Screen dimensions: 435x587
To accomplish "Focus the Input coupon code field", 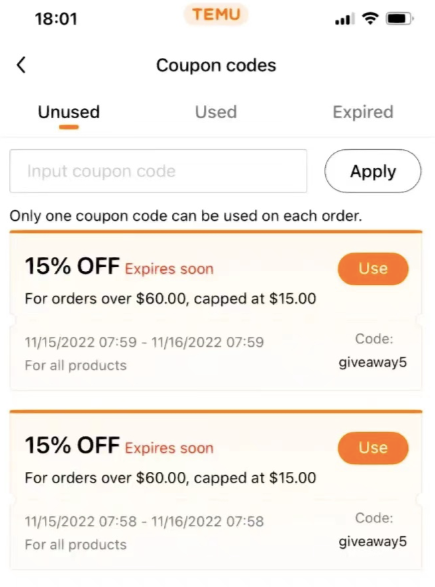I will pyautogui.click(x=158, y=171).
